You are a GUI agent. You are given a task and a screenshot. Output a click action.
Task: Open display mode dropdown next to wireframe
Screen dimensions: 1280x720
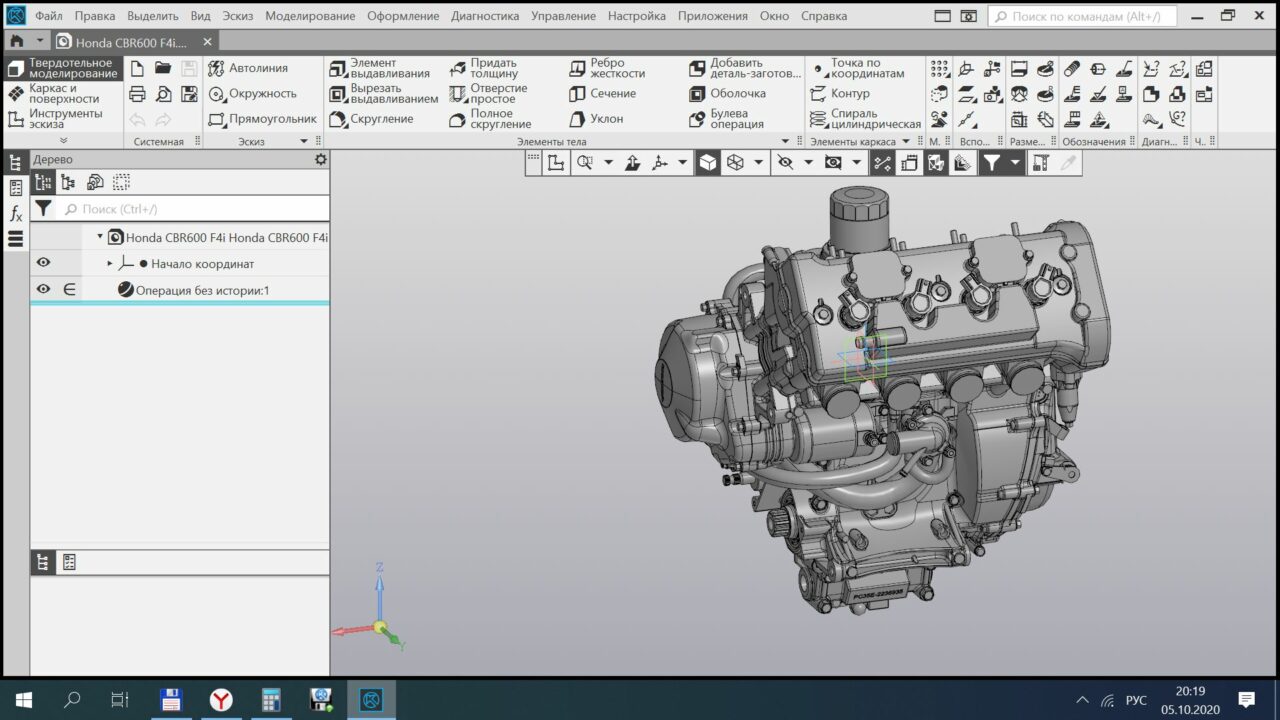759,163
